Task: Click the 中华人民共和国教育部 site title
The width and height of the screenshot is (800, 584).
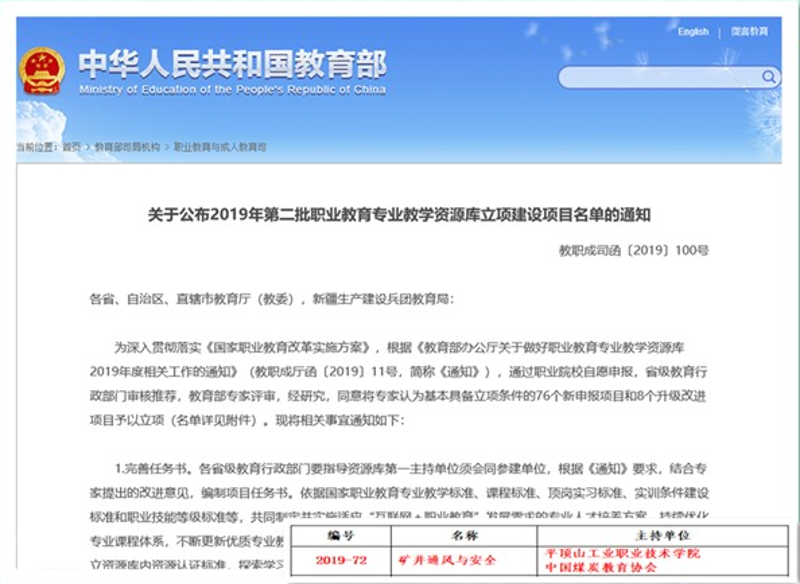Action: coord(233,64)
